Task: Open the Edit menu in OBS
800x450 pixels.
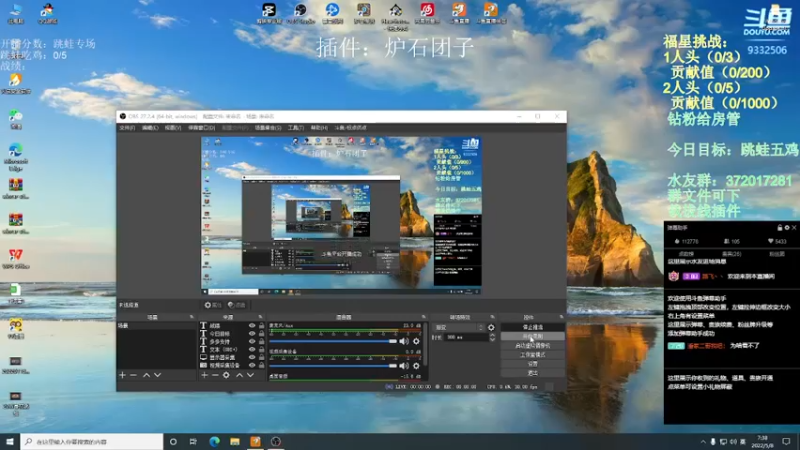Action: click(150, 128)
